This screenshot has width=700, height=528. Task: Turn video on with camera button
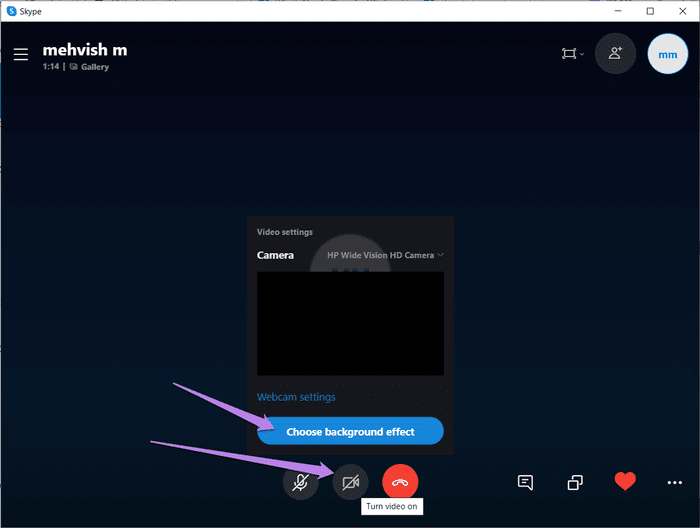tap(350, 482)
